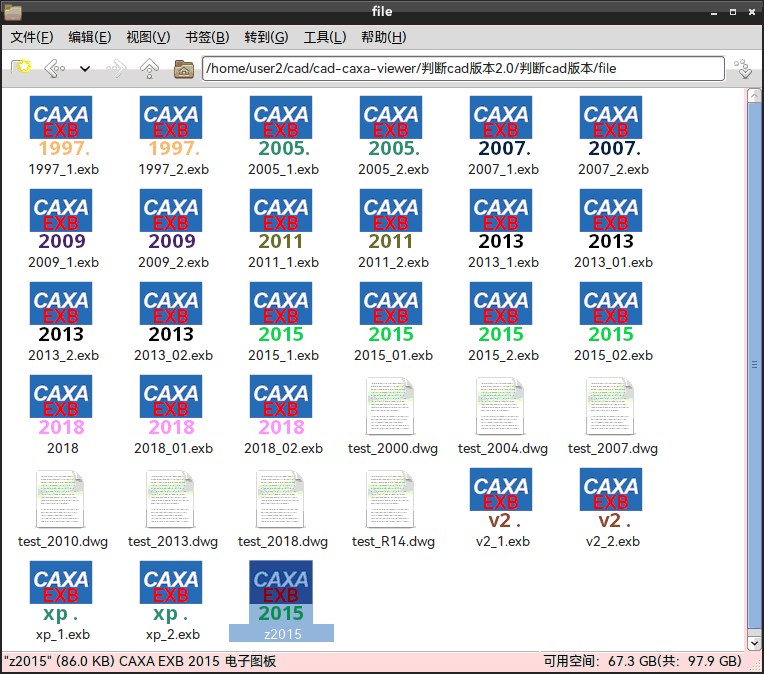Viewport: 764px width, 674px height.
Task: Click the go-to-path button right of address bar
Action: (x=742, y=68)
